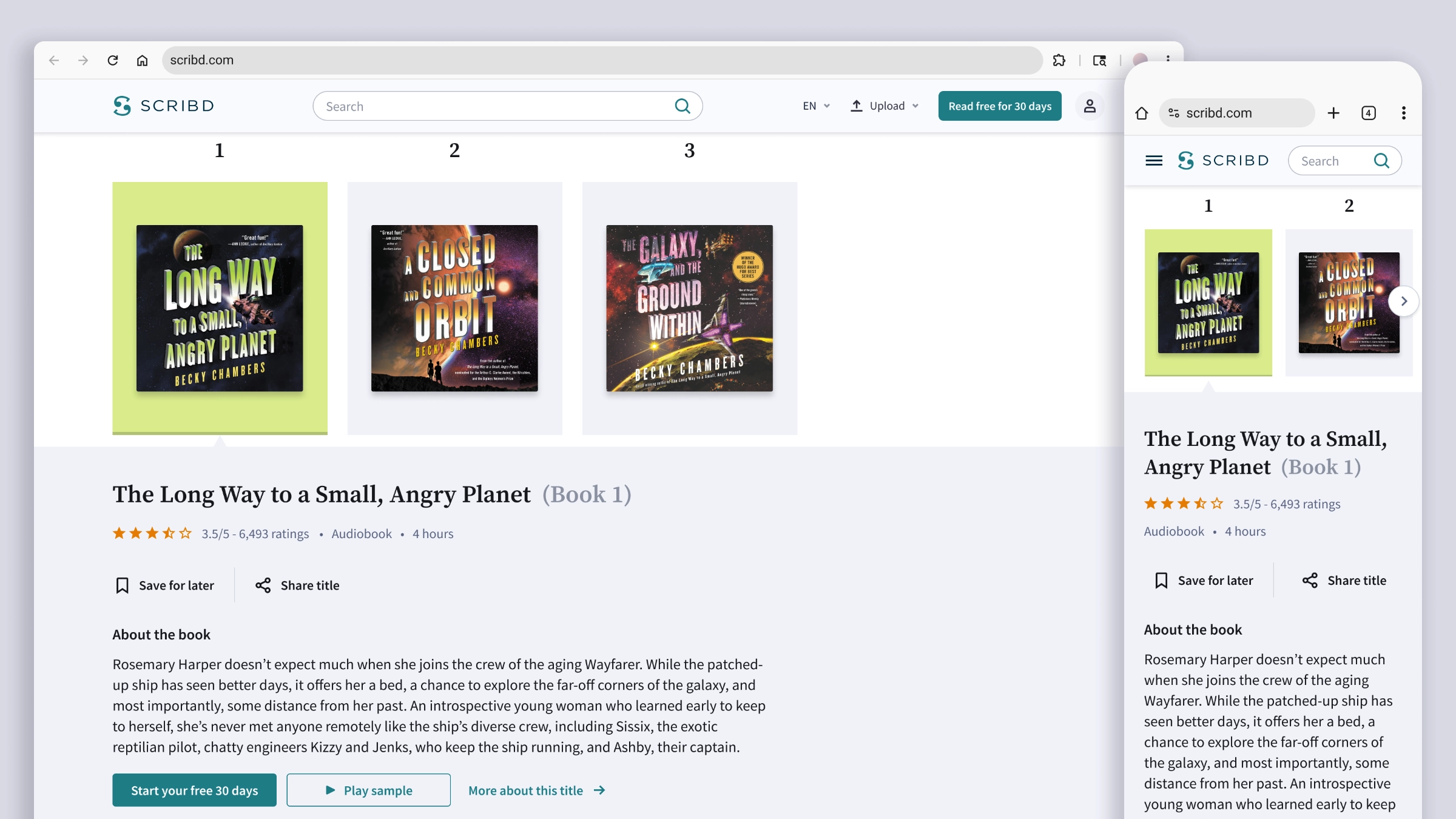Open the desktop browser three-dot menu

(1168, 58)
